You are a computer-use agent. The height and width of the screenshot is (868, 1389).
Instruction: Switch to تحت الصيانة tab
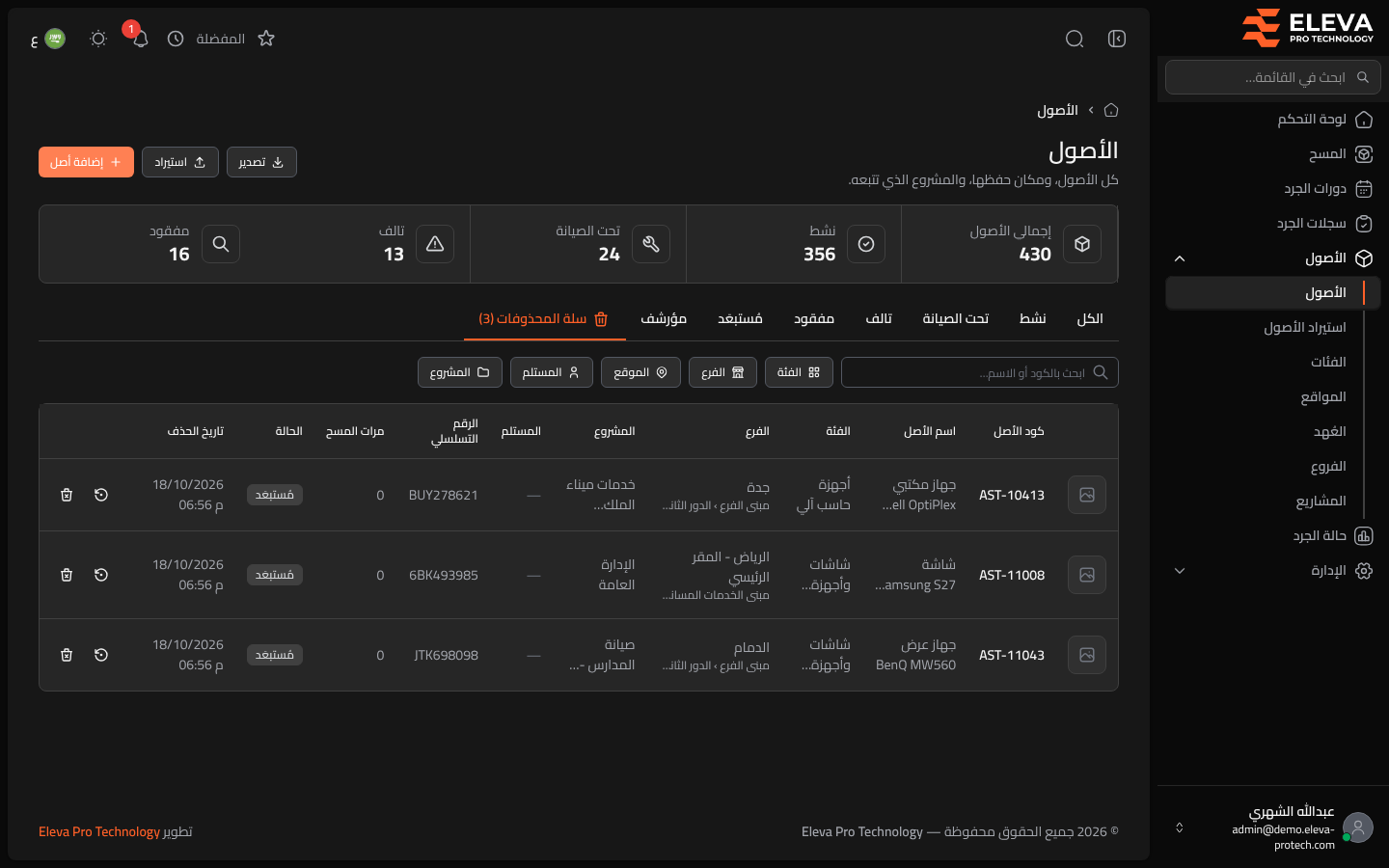tap(955, 318)
